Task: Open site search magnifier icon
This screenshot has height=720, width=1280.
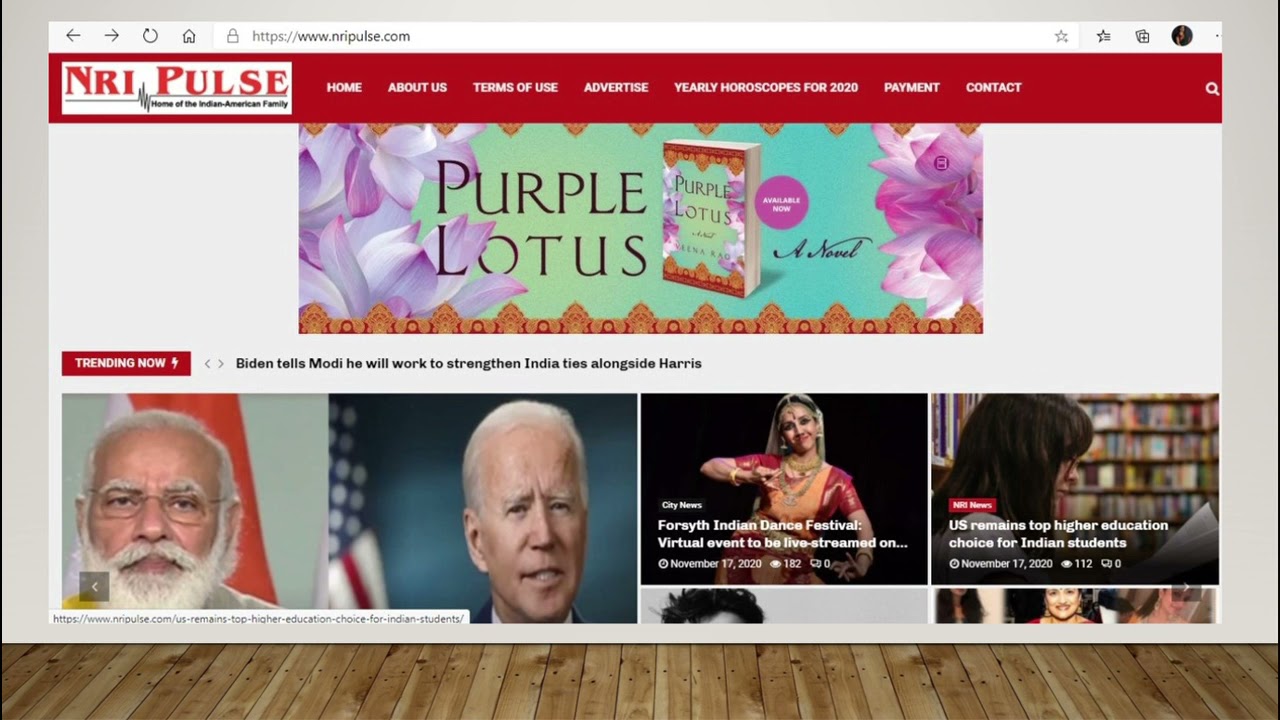Action: click(x=1212, y=88)
